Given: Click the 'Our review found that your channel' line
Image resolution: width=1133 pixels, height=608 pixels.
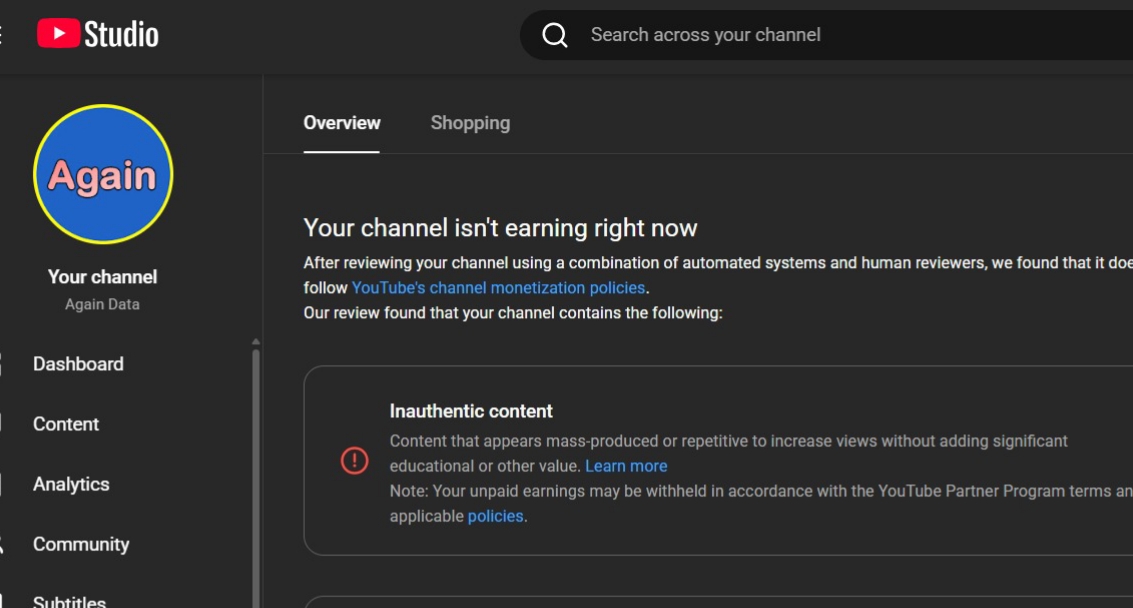Looking at the screenshot, I should (513, 313).
